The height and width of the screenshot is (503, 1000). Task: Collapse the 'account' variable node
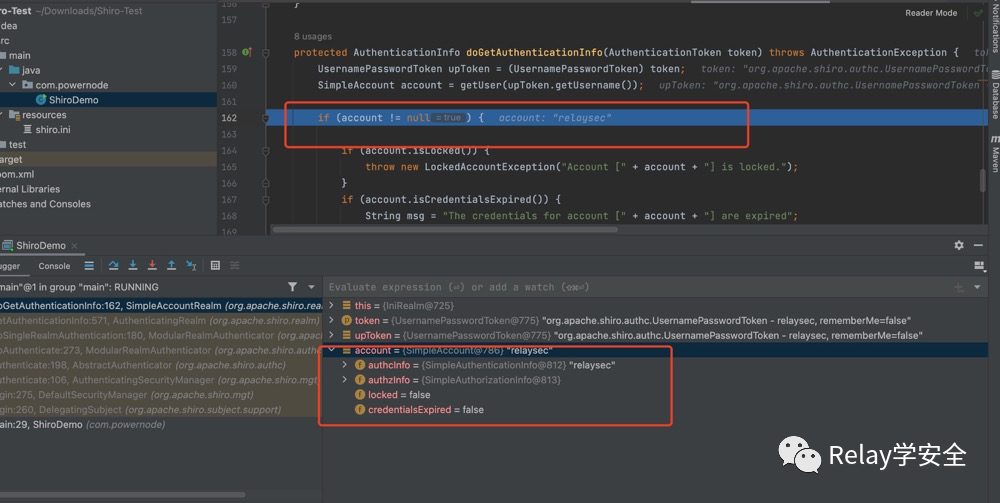click(x=332, y=350)
